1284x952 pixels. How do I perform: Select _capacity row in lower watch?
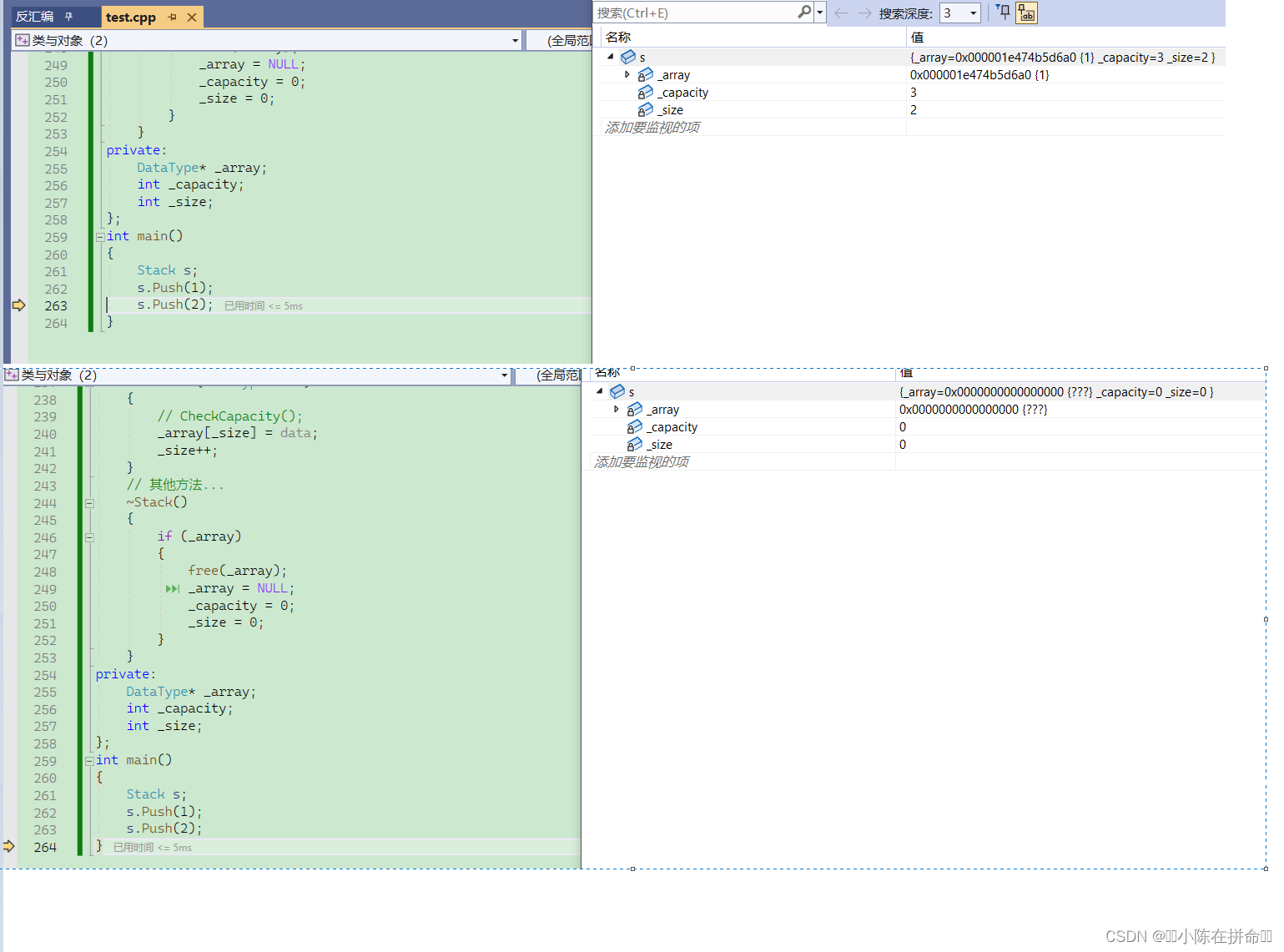[x=928, y=426]
